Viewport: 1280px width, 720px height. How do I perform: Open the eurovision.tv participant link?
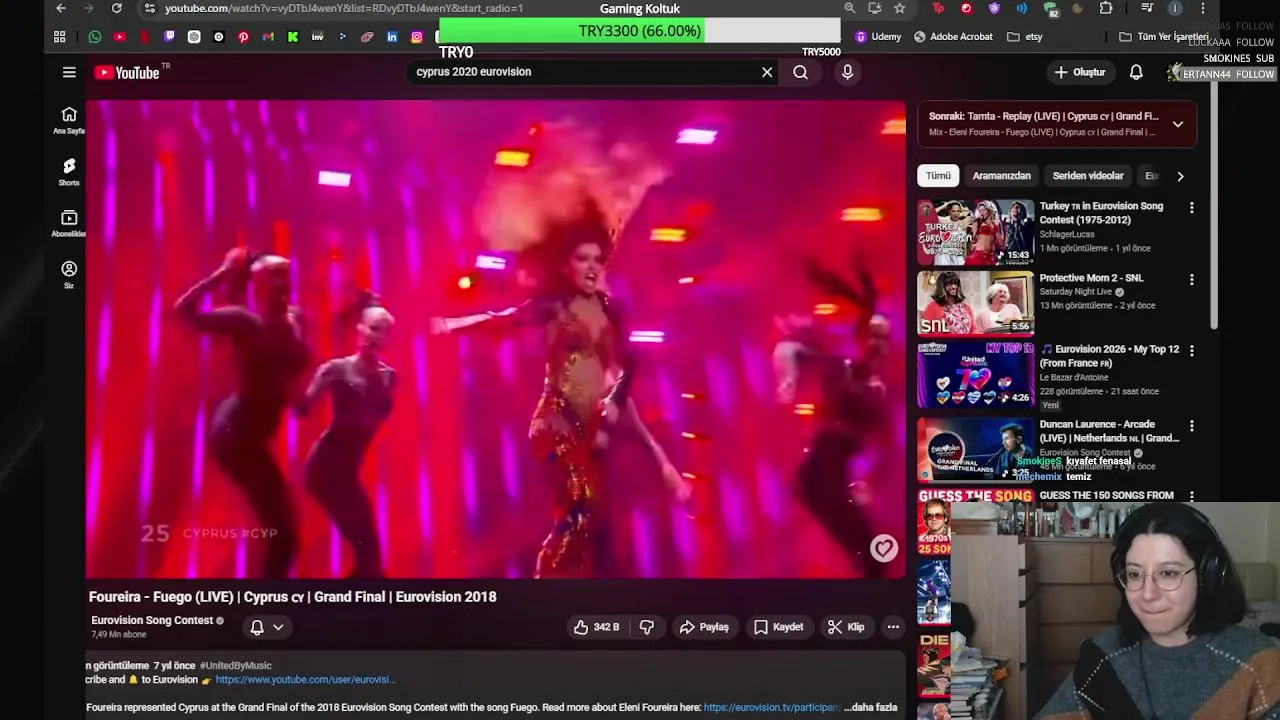point(771,707)
